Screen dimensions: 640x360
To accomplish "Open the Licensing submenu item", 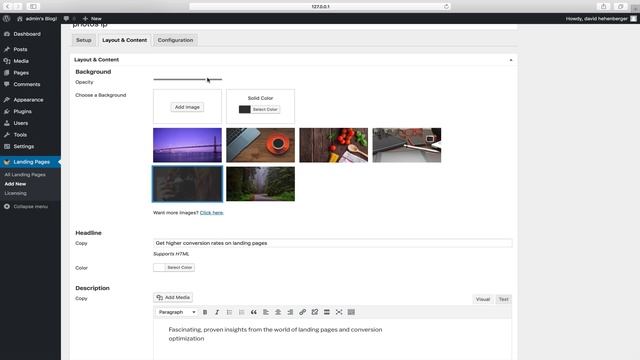I will (16, 193).
